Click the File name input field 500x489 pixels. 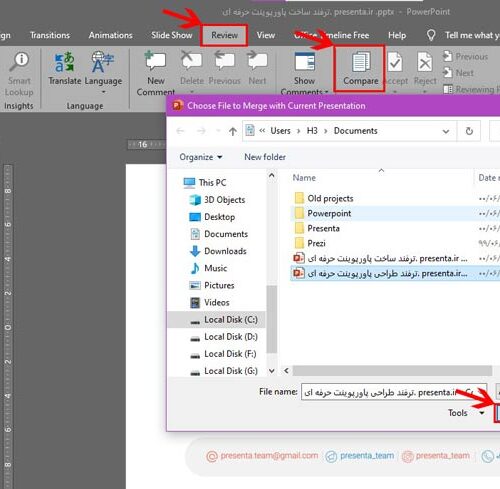394,392
